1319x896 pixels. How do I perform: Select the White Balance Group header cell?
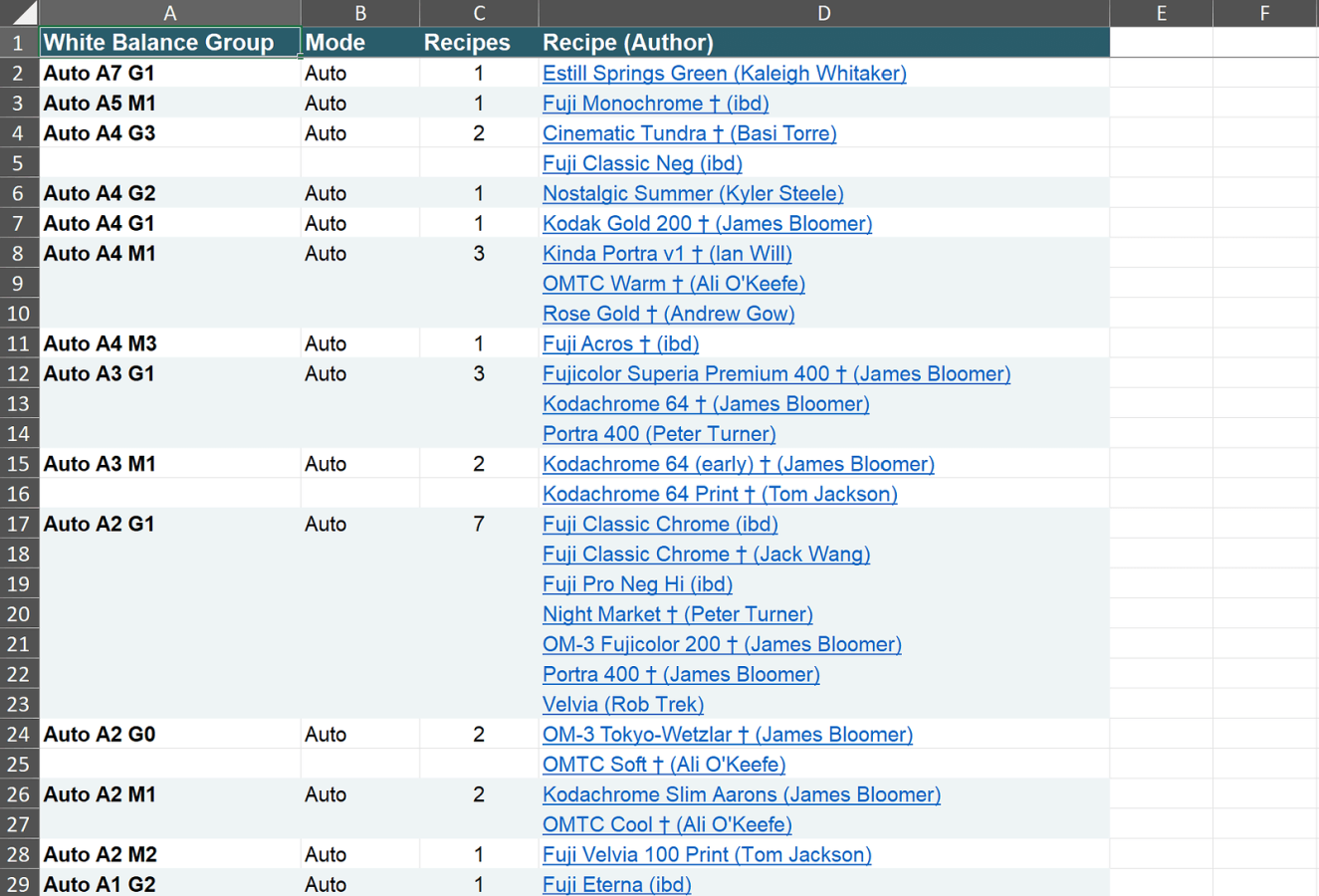click(170, 42)
